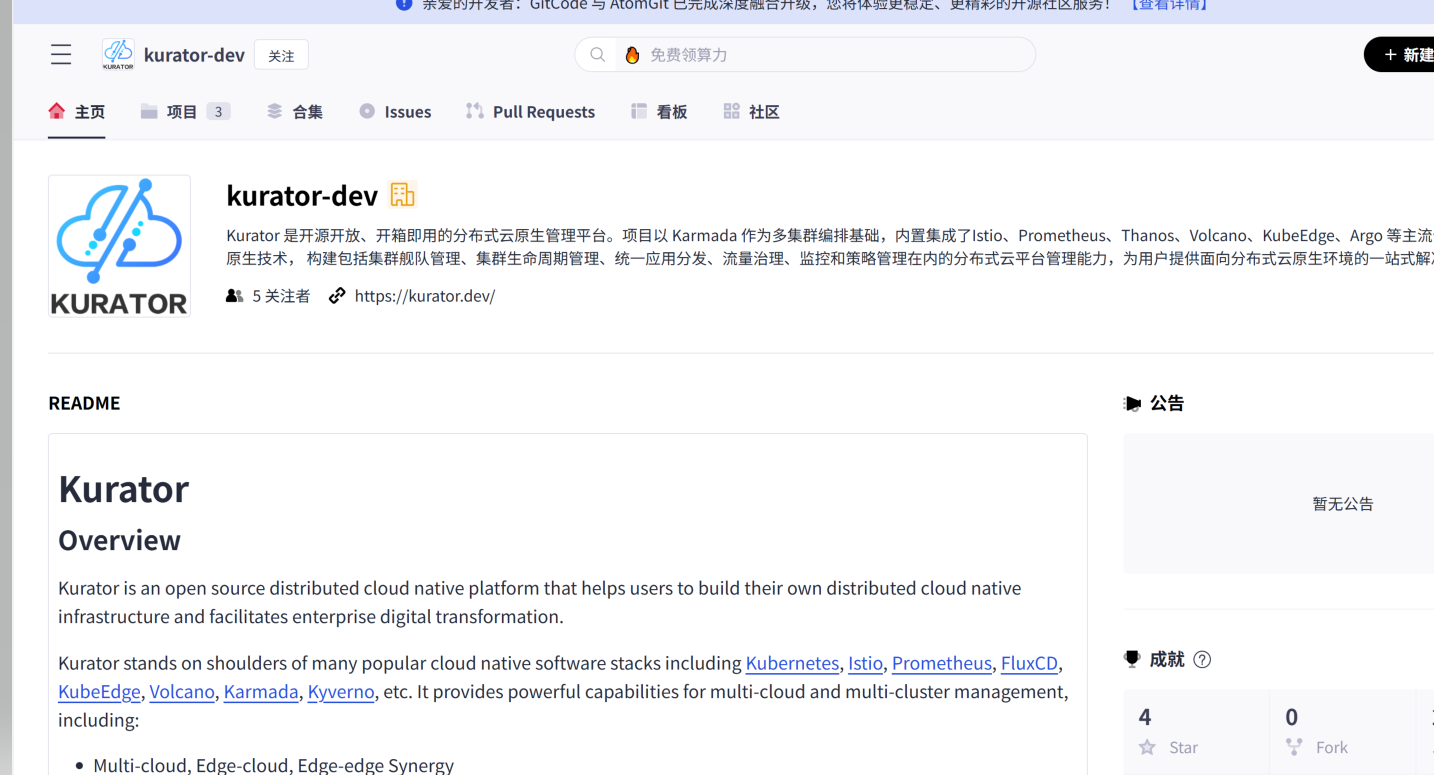Click the folder icon beside 项目
This screenshot has width=1434, height=775.
click(149, 111)
